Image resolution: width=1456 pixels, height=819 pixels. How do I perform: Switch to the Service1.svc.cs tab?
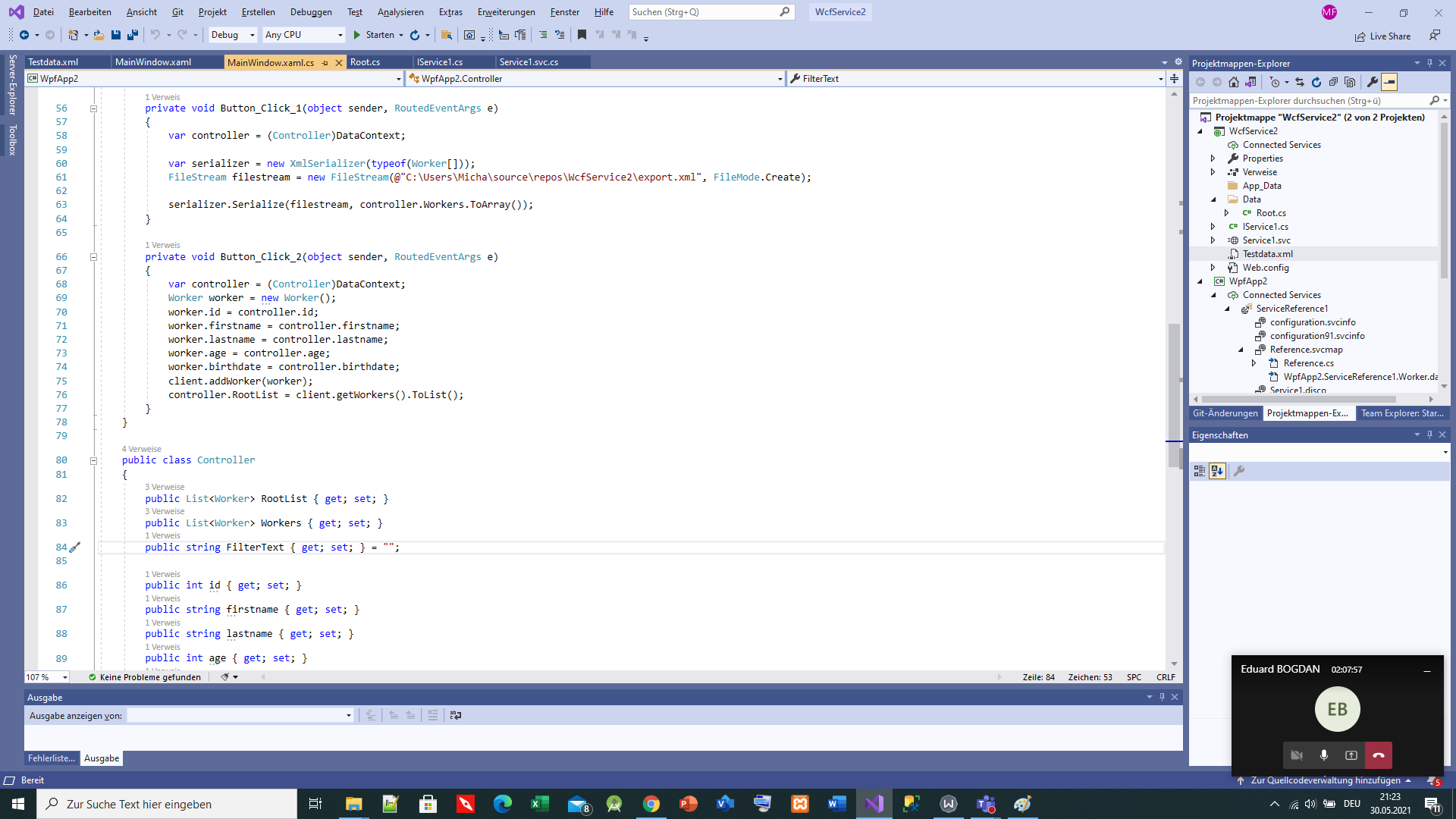click(x=529, y=62)
